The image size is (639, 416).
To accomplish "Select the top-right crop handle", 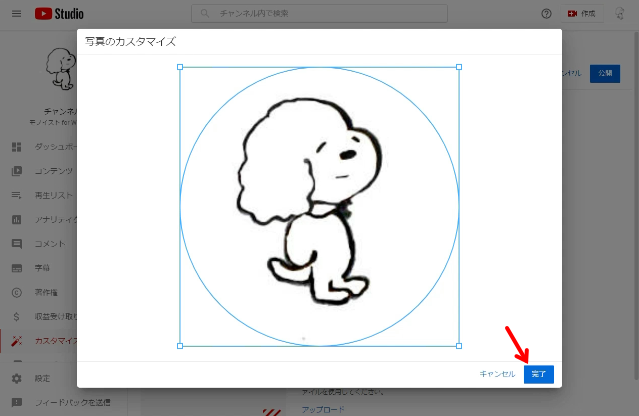I will point(459,67).
